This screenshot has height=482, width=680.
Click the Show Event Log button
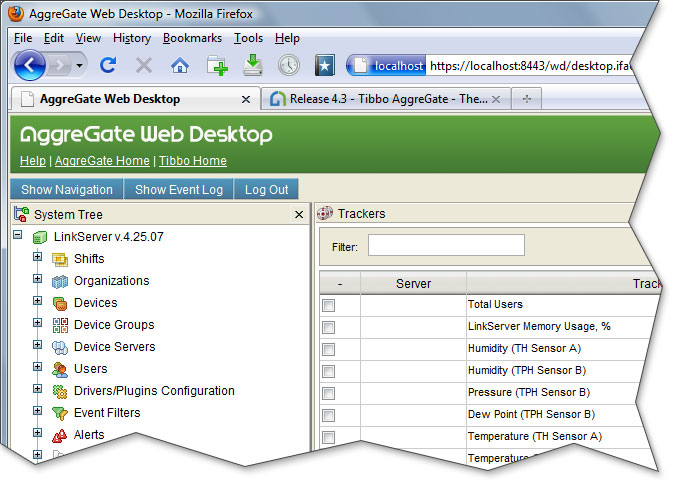(x=179, y=190)
